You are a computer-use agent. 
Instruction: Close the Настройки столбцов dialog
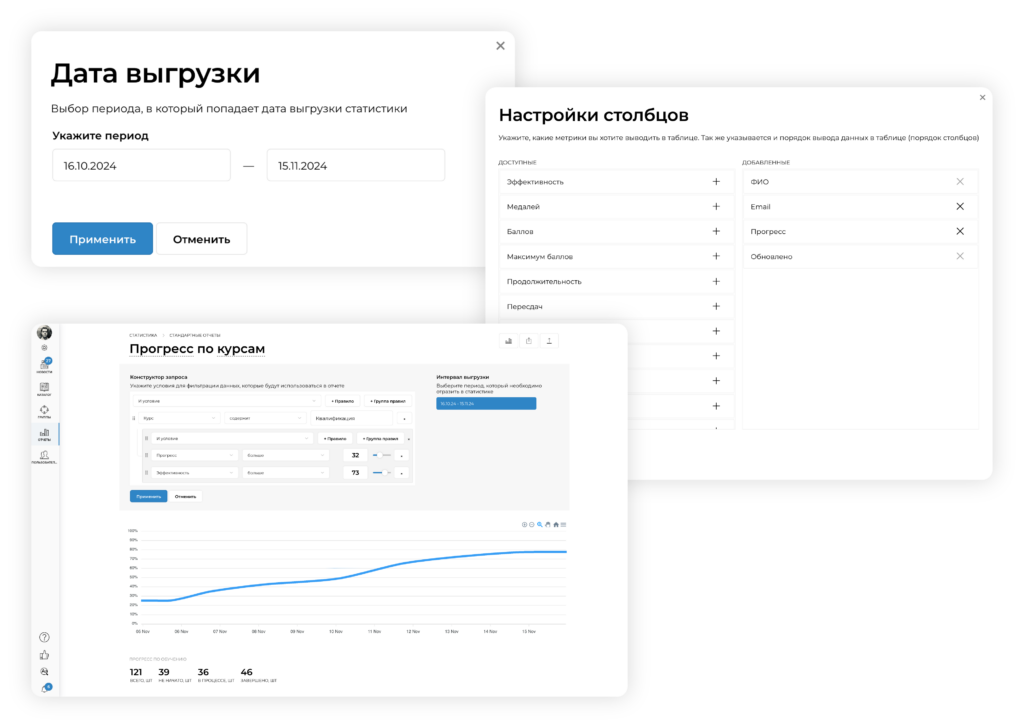(982, 97)
